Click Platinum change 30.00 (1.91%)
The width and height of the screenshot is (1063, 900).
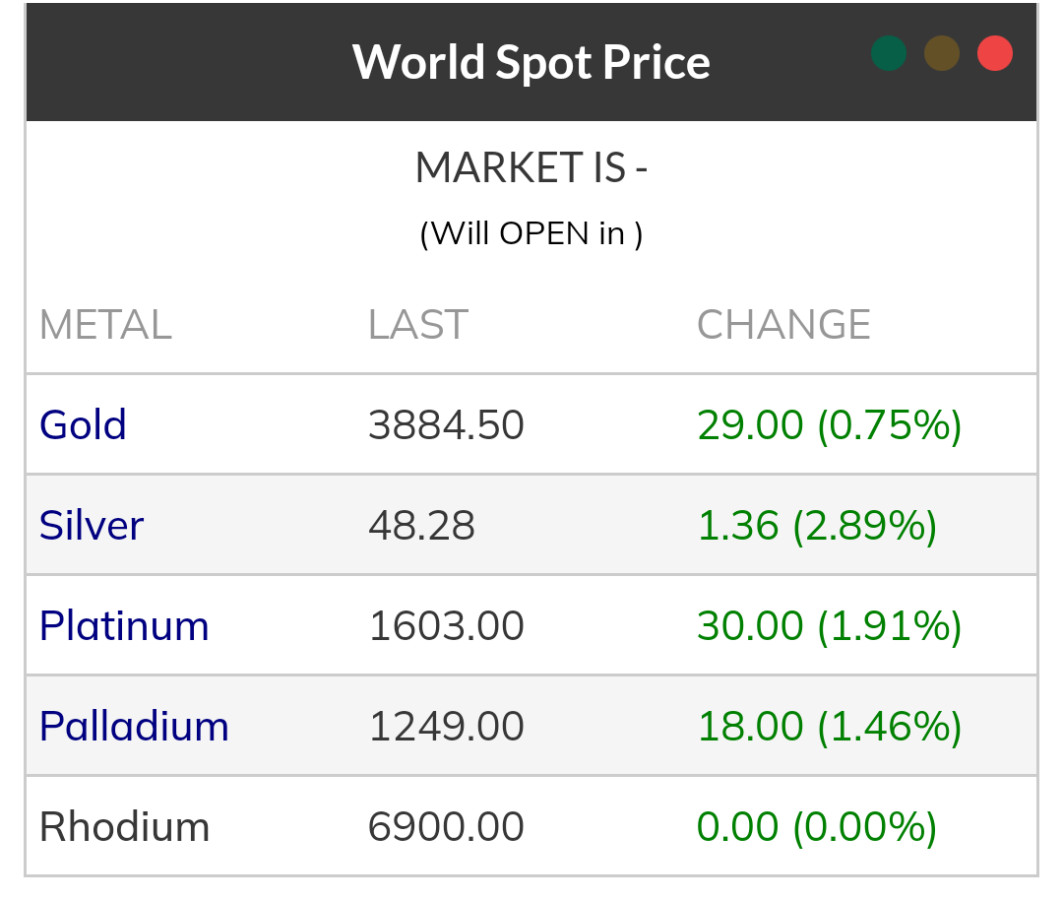coord(829,626)
